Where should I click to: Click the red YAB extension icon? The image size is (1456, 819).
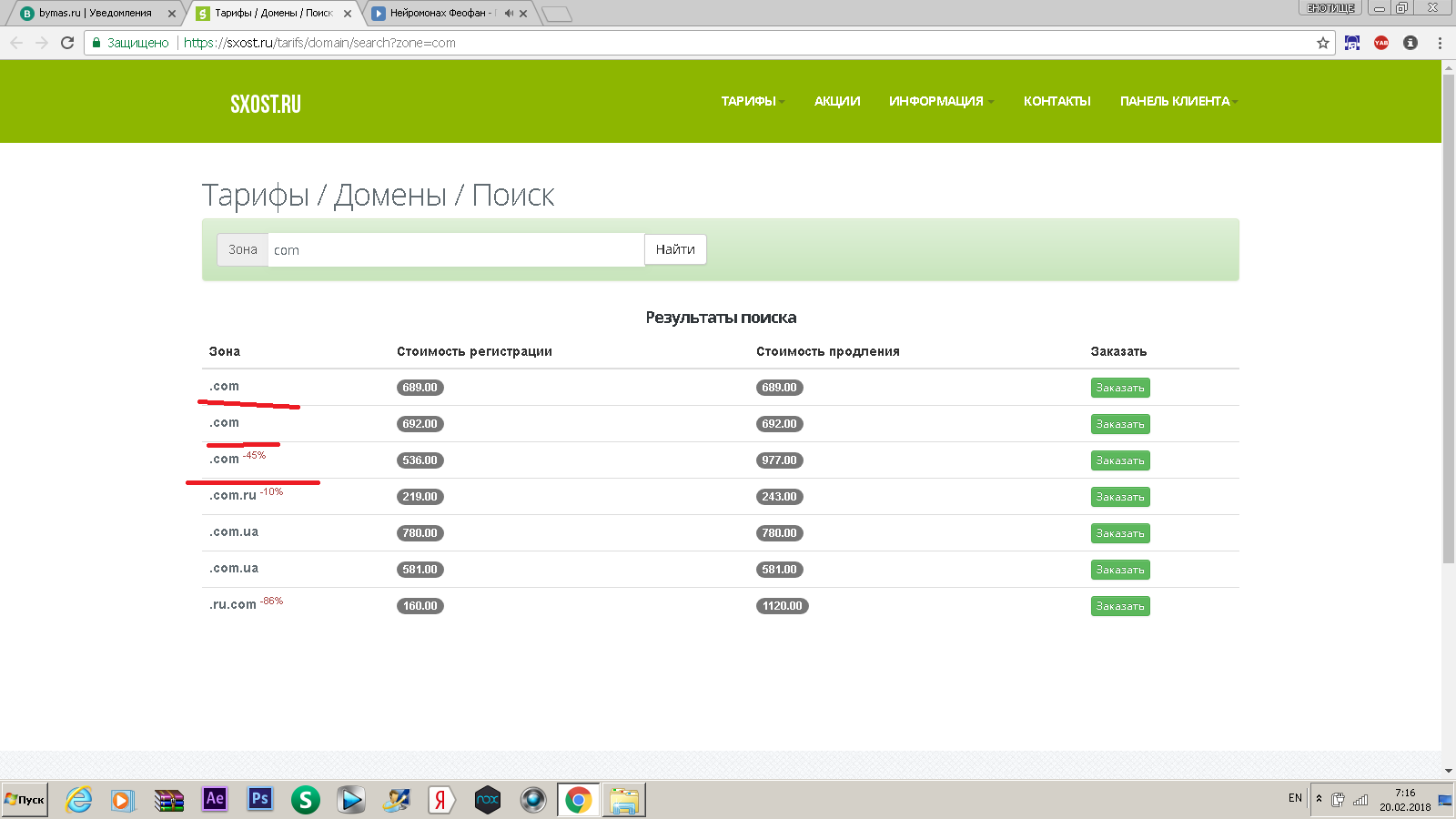(1381, 43)
